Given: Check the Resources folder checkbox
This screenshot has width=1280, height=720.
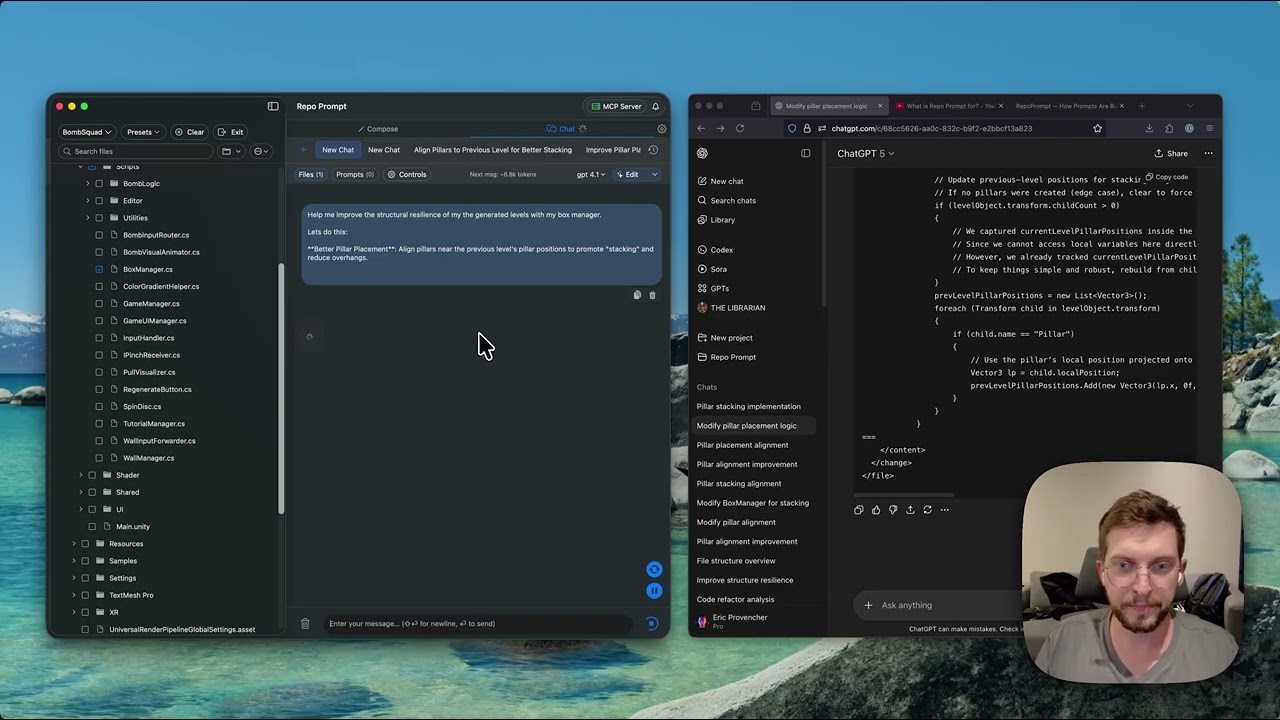Looking at the screenshot, I should tap(85, 544).
